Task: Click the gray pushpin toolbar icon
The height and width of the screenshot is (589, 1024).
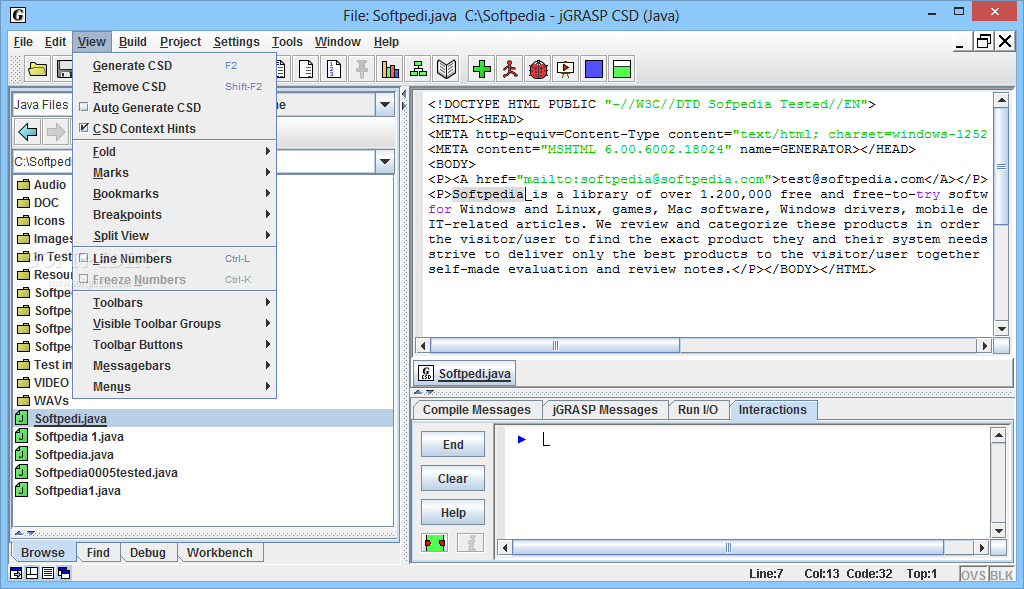Action: (x=362, y=69)
